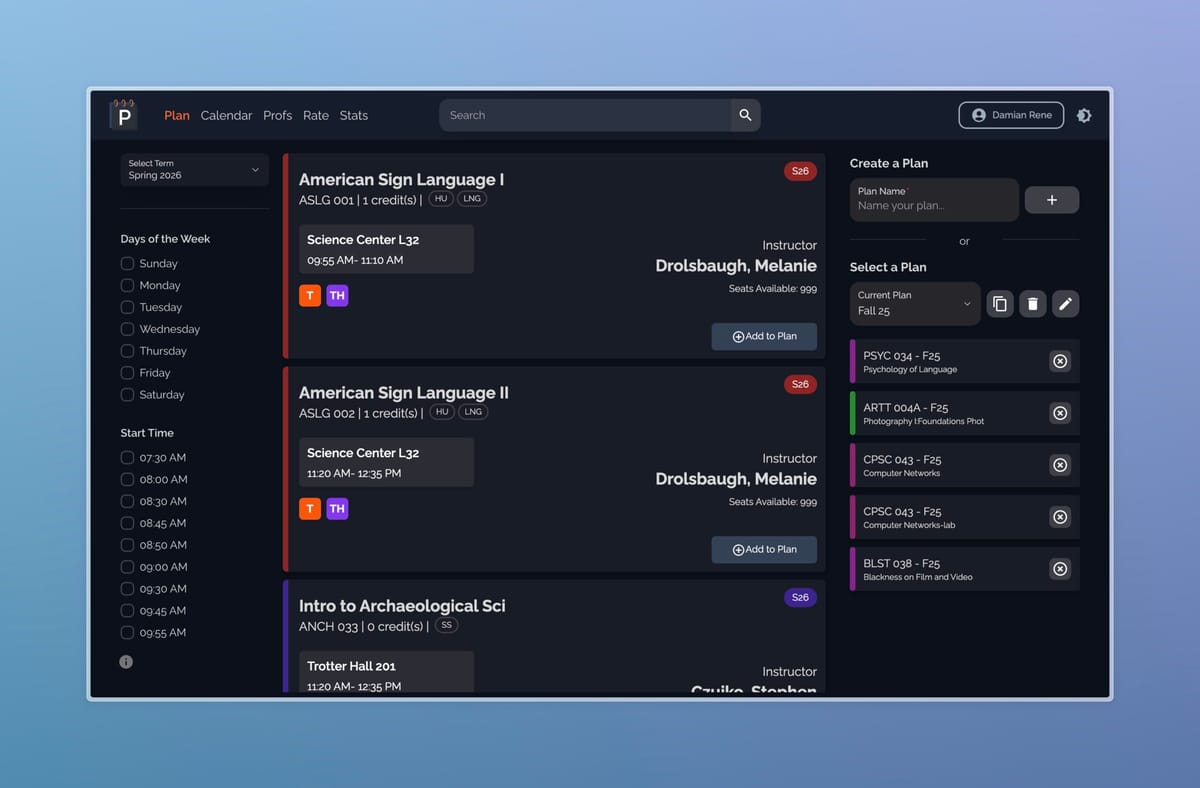Click the search magnifier icon

coord(745,115)
